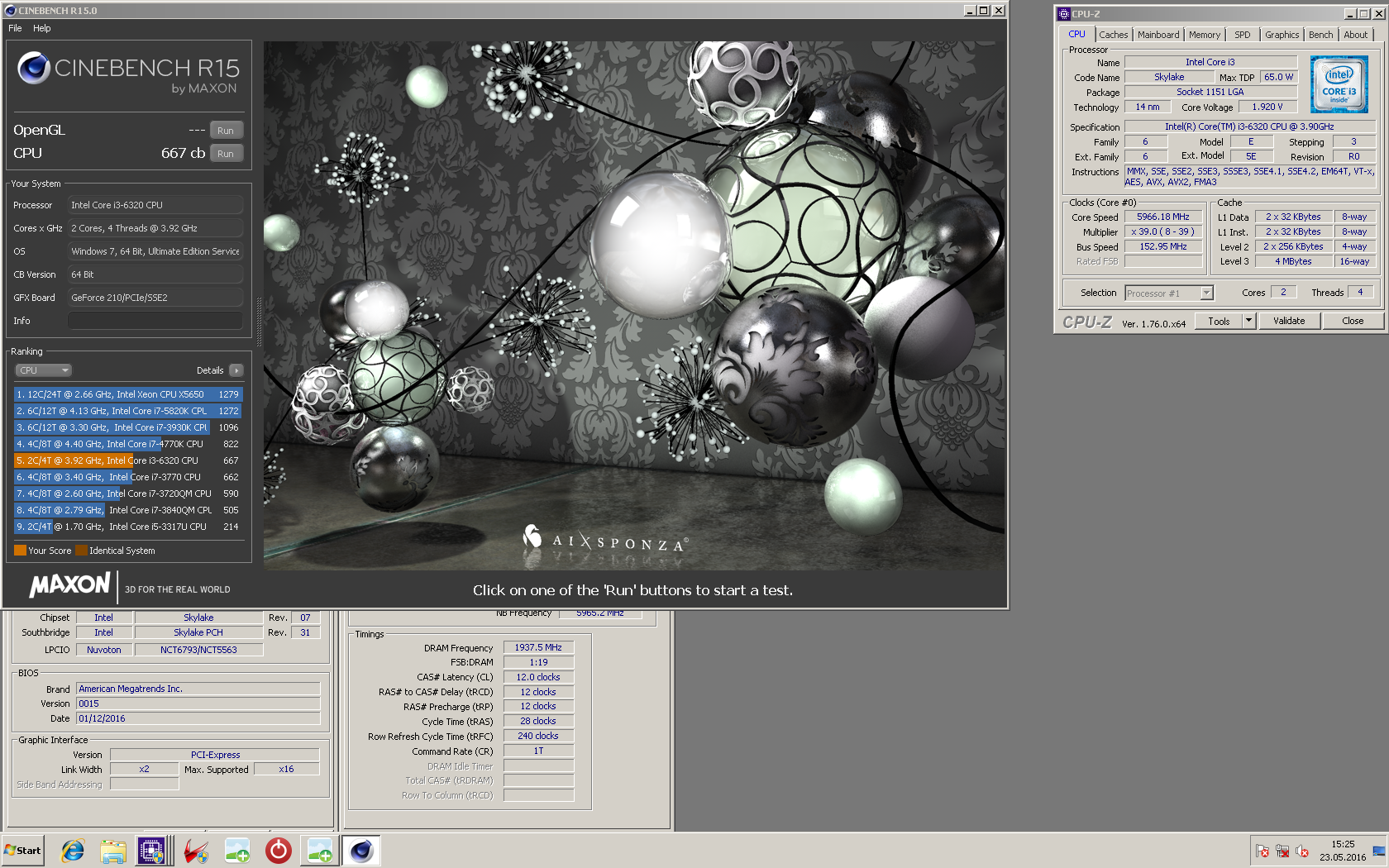Click the red wings taskbar icon
Image resolution: width=1389 pixels, height=868 pixels.
pos(196,850)
